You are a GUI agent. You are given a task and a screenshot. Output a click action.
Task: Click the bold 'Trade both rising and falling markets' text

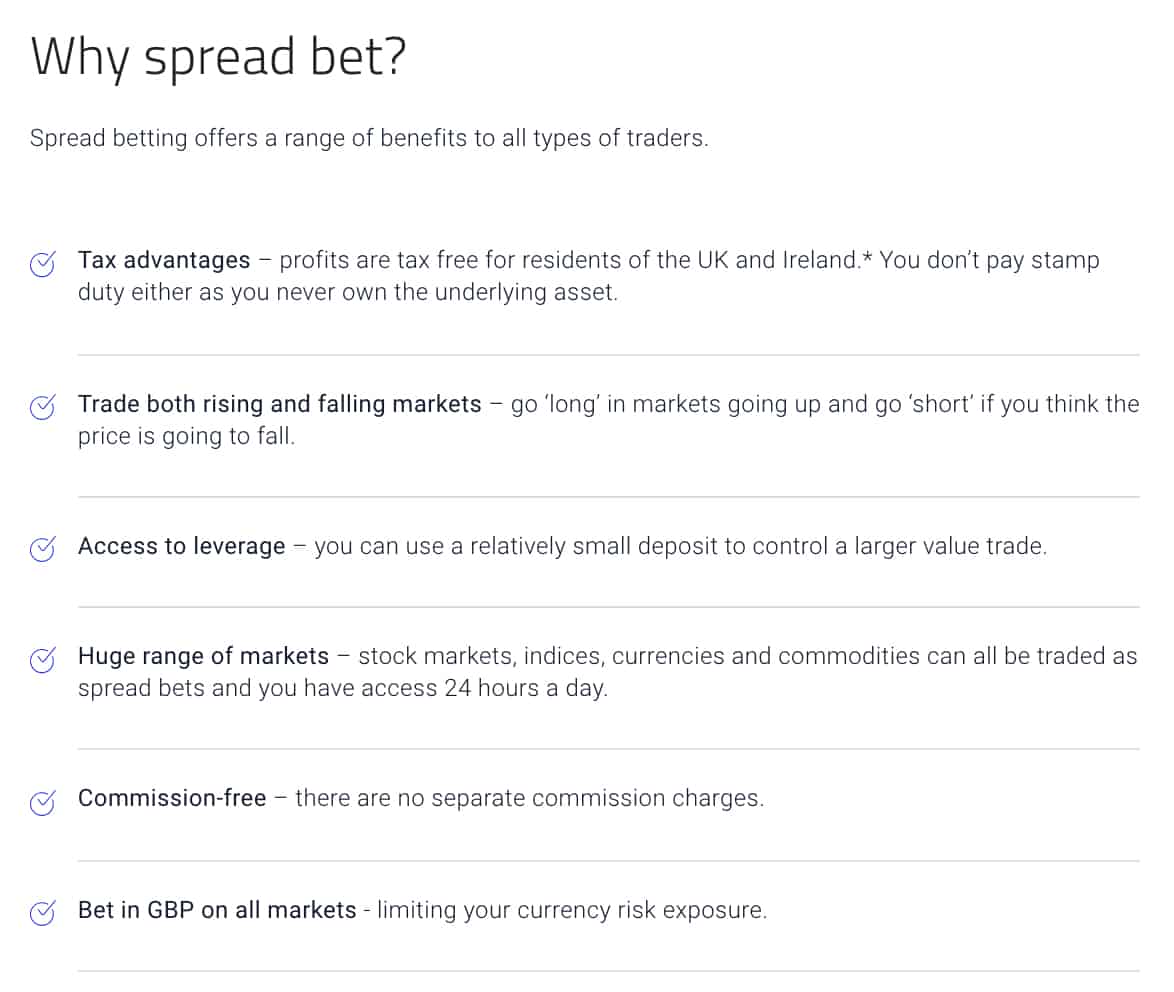280,404
